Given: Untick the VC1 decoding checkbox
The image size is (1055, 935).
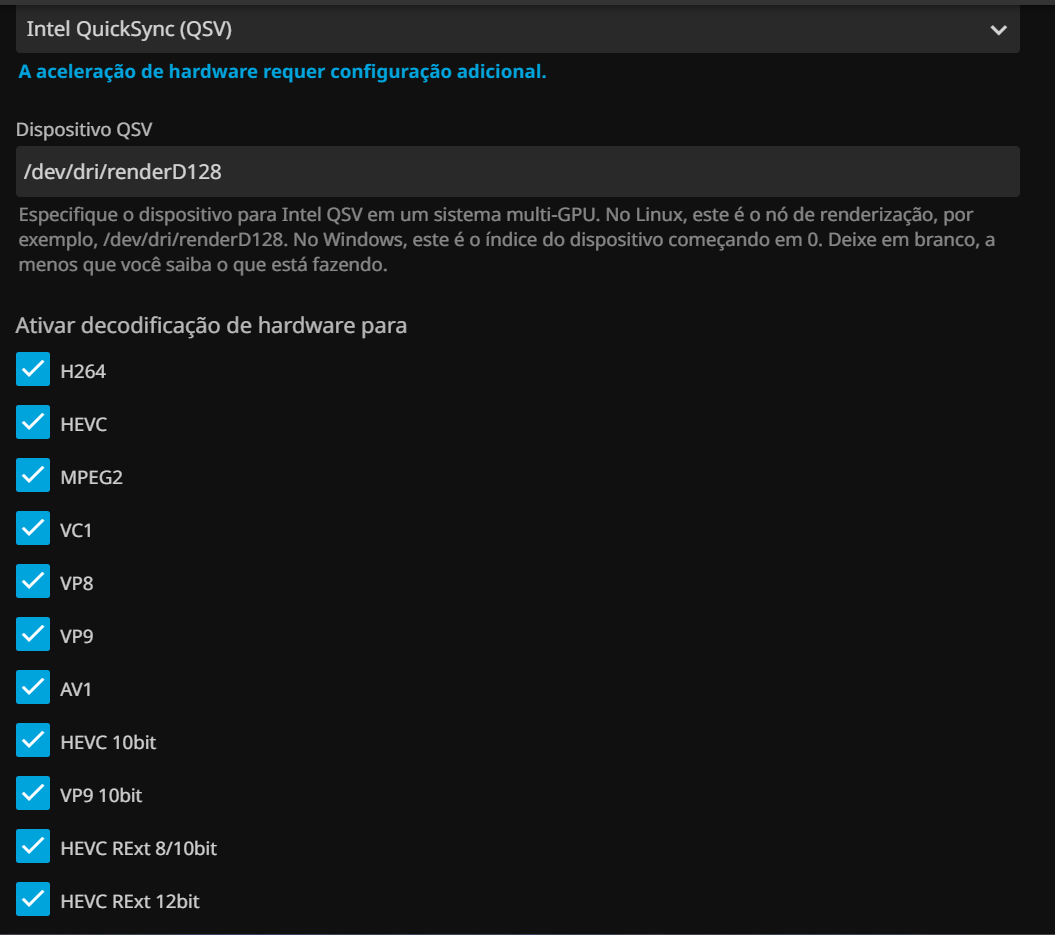Looking at the screenshot, I should [33, 529].
